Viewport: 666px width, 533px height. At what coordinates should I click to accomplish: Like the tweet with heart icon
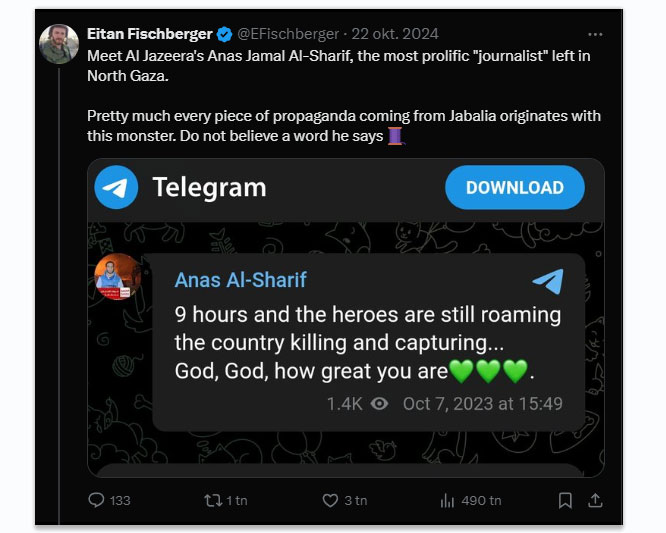tap(330, 499)
